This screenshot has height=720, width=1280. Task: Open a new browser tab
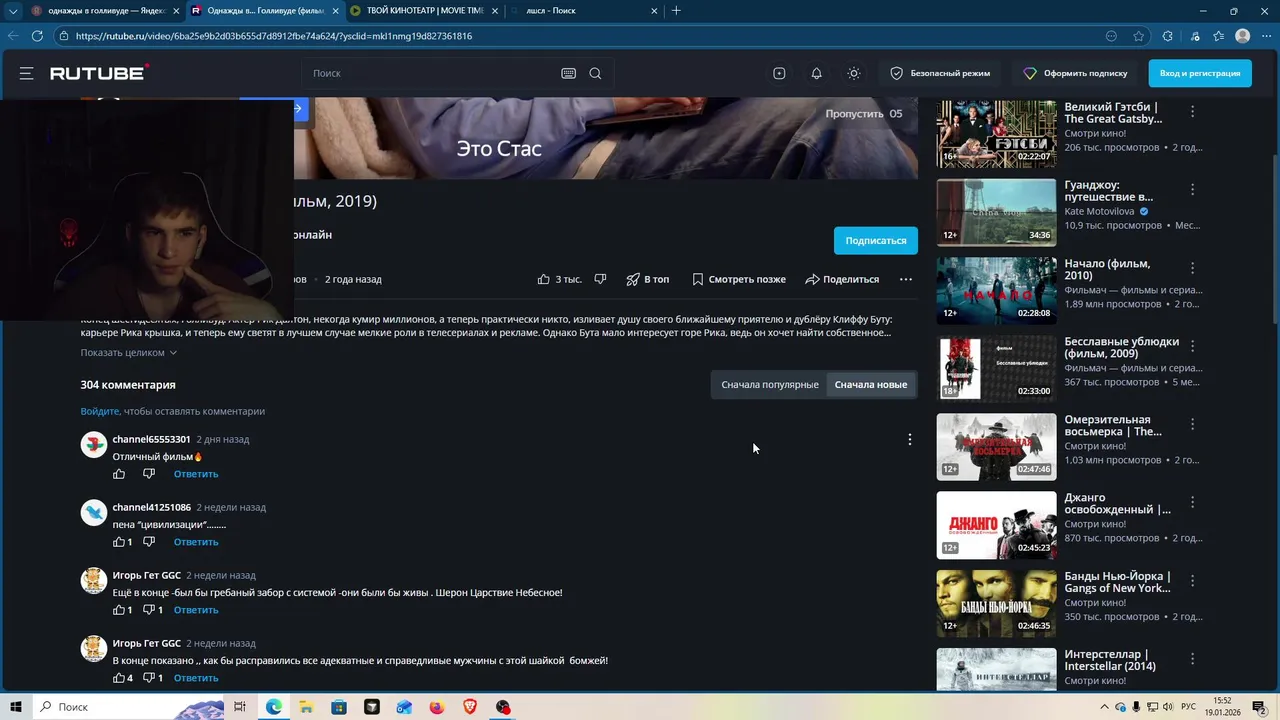tap(676, 11)
